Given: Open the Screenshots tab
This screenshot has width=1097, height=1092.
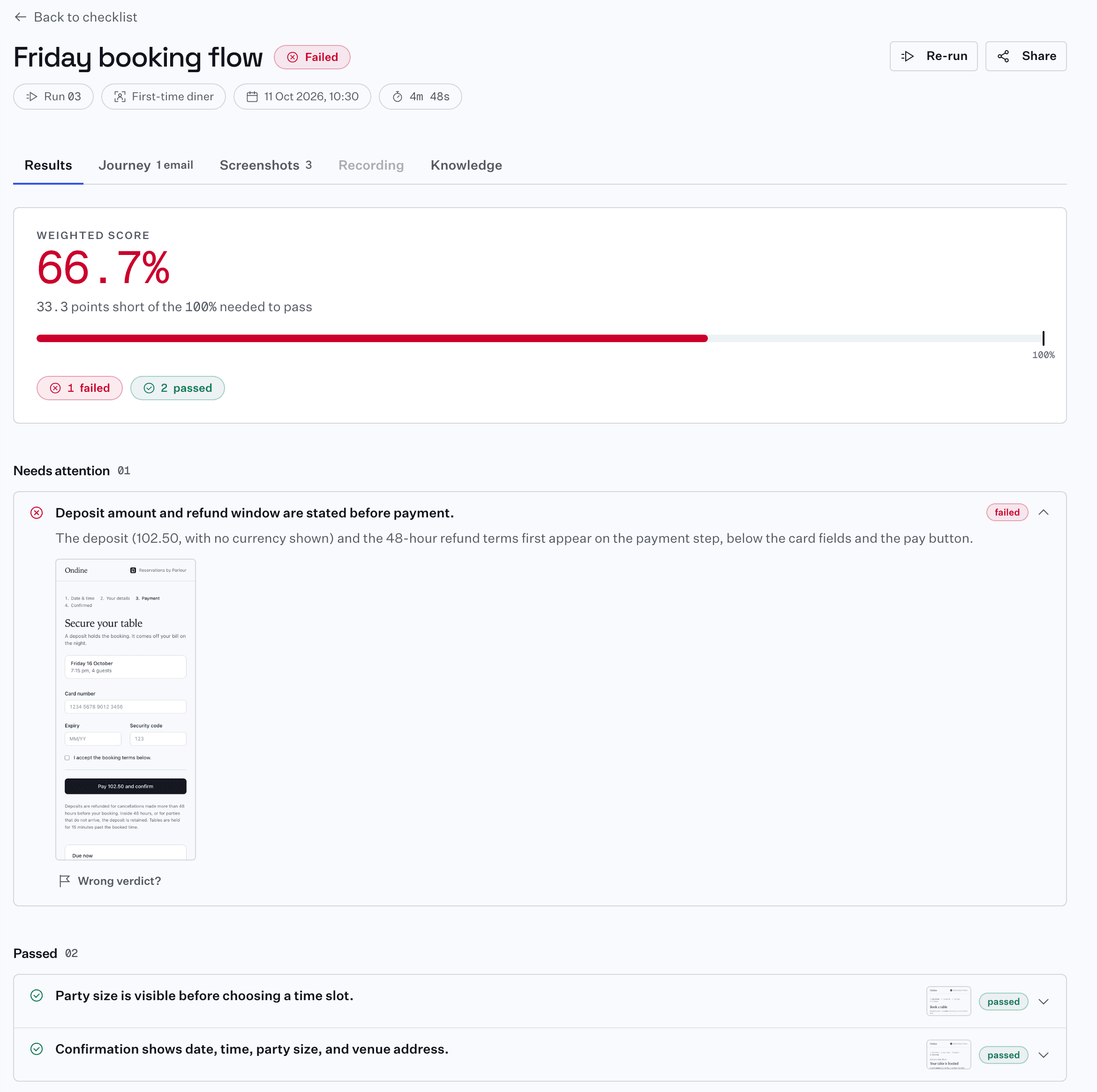Looking at the screenshot, I should coord(266,165).
